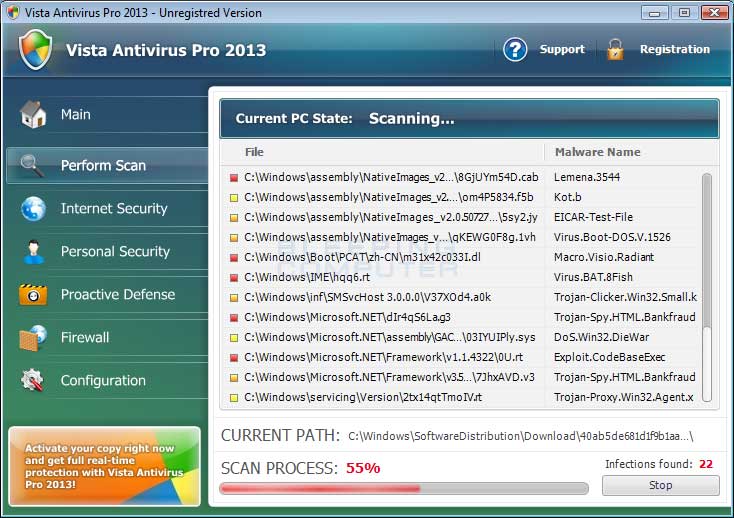Select the Virus.Boot-DOS.V.1526 entry
The height and width of the screenshot is (518, 734).
click(x=612, y=237)
